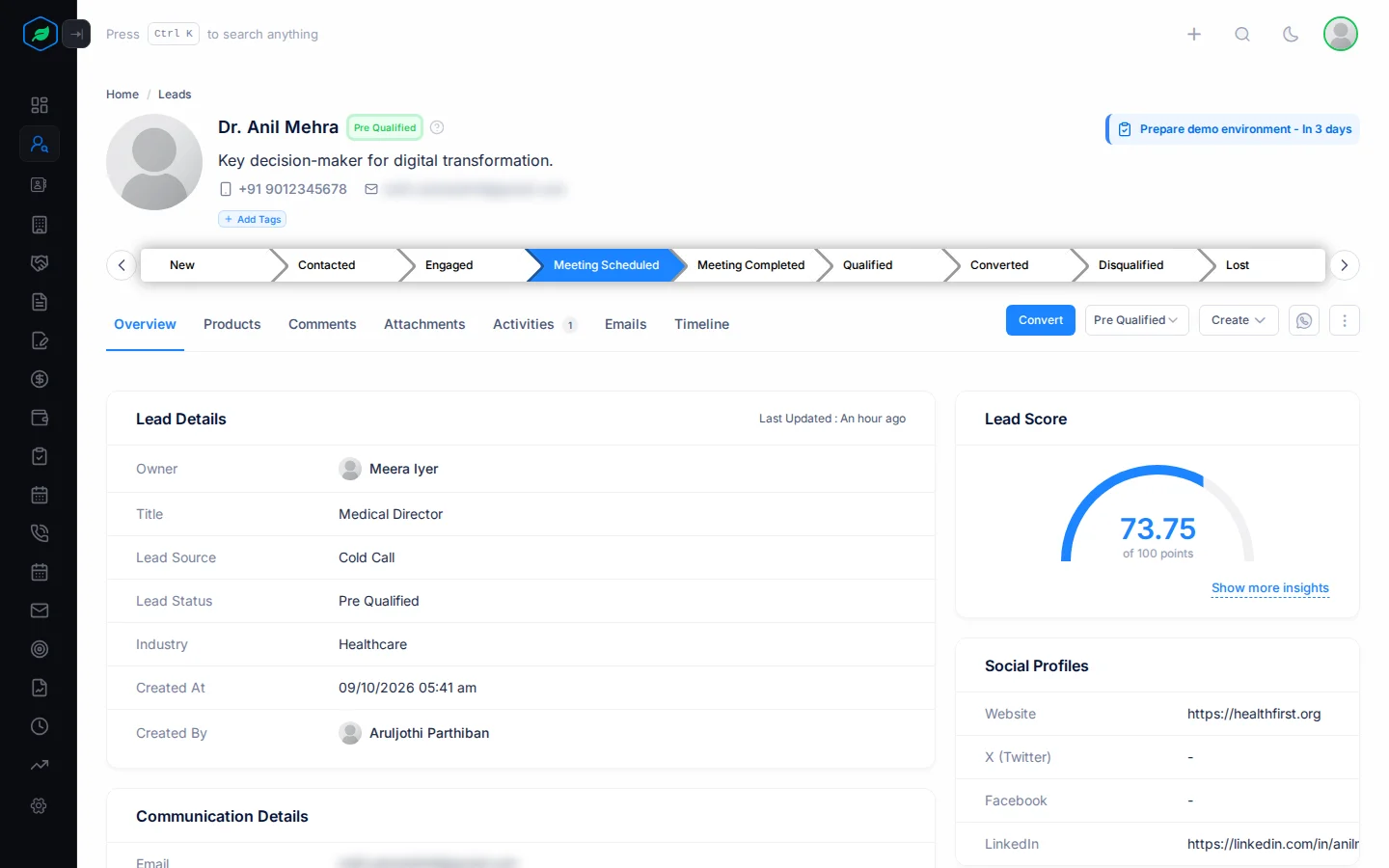Viewport: 1389px width, 868px height.
Task: Open the wallet sidebar icon
Action: [x=40, y=418]
